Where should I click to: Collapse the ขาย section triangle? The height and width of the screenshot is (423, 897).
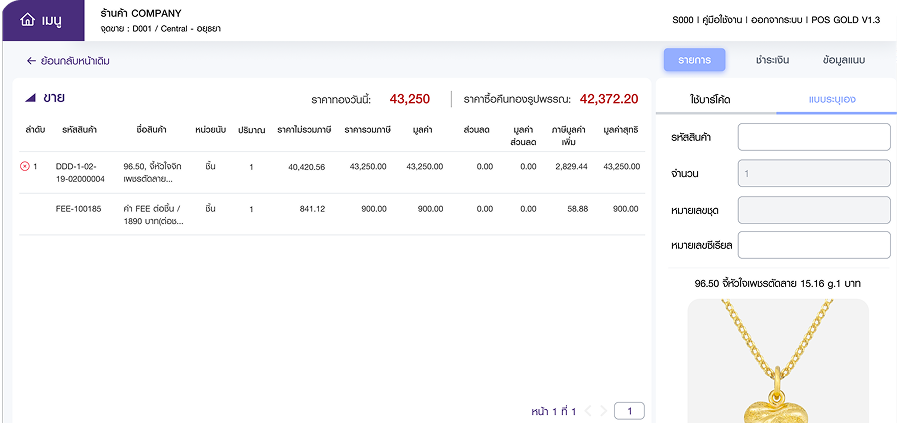pyautogui.click(x=30, y=98)
